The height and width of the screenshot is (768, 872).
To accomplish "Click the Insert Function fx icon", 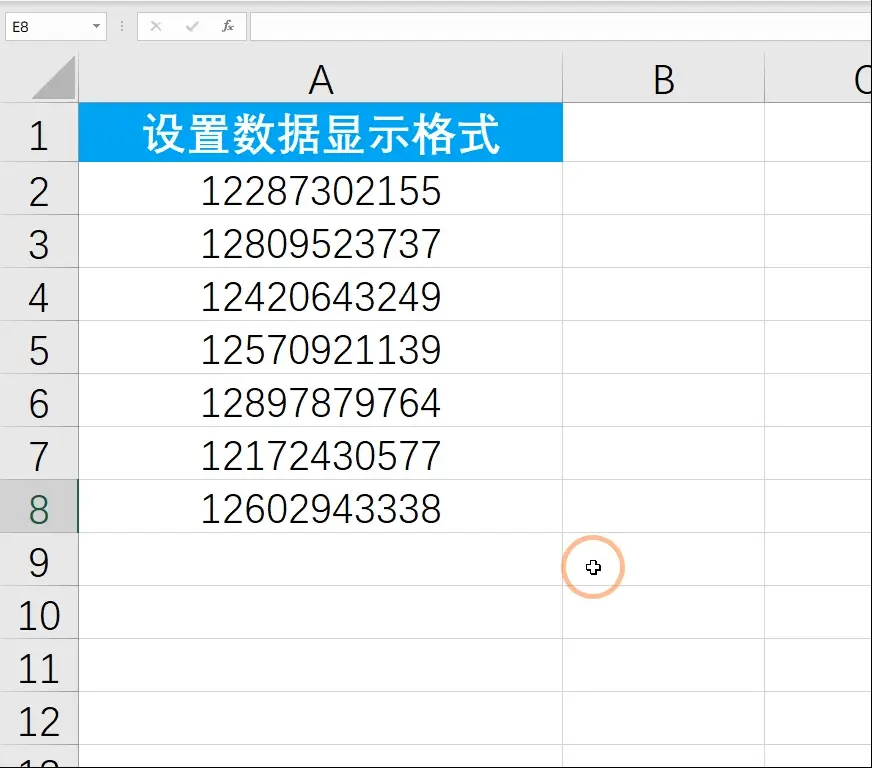I will 227,27.
